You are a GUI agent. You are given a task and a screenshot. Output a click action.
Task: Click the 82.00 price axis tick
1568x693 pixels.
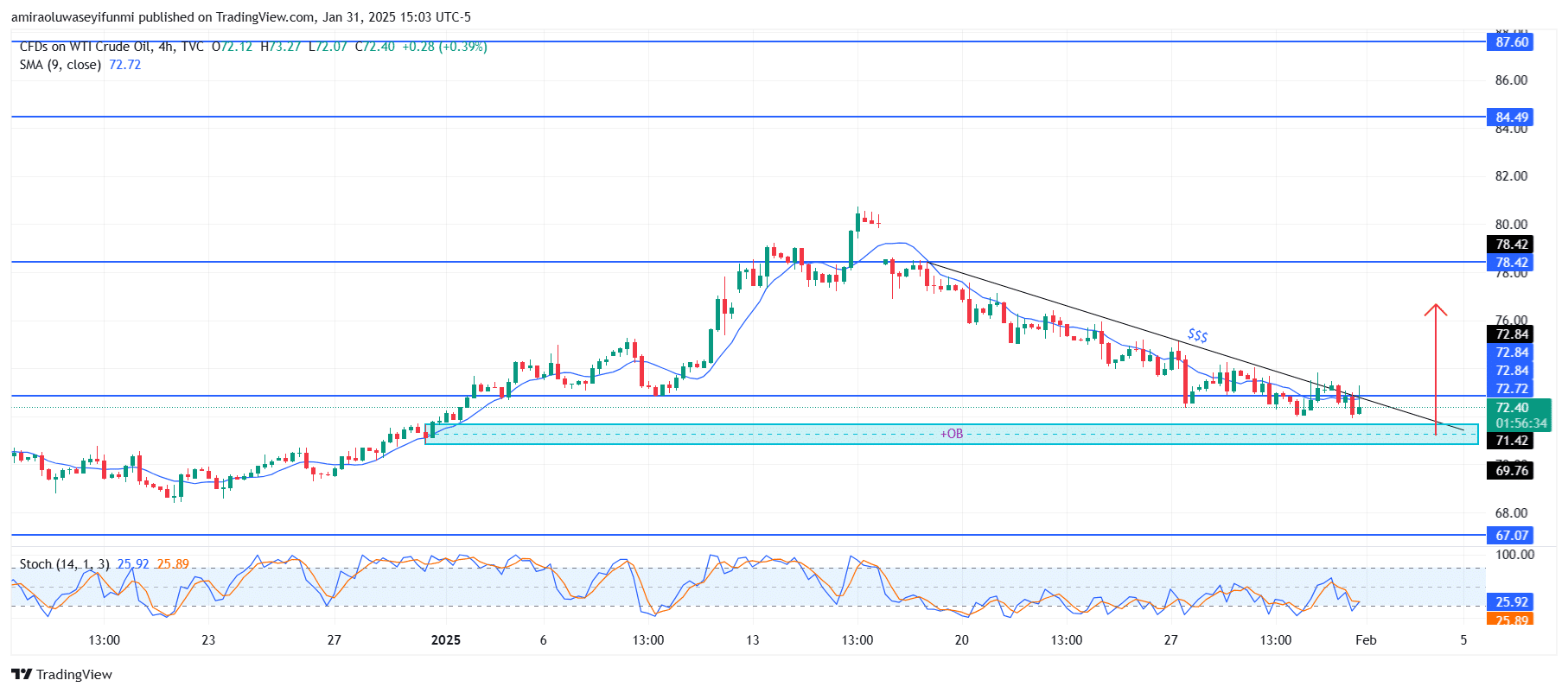pyautogui.click(x=1511, y=176)
